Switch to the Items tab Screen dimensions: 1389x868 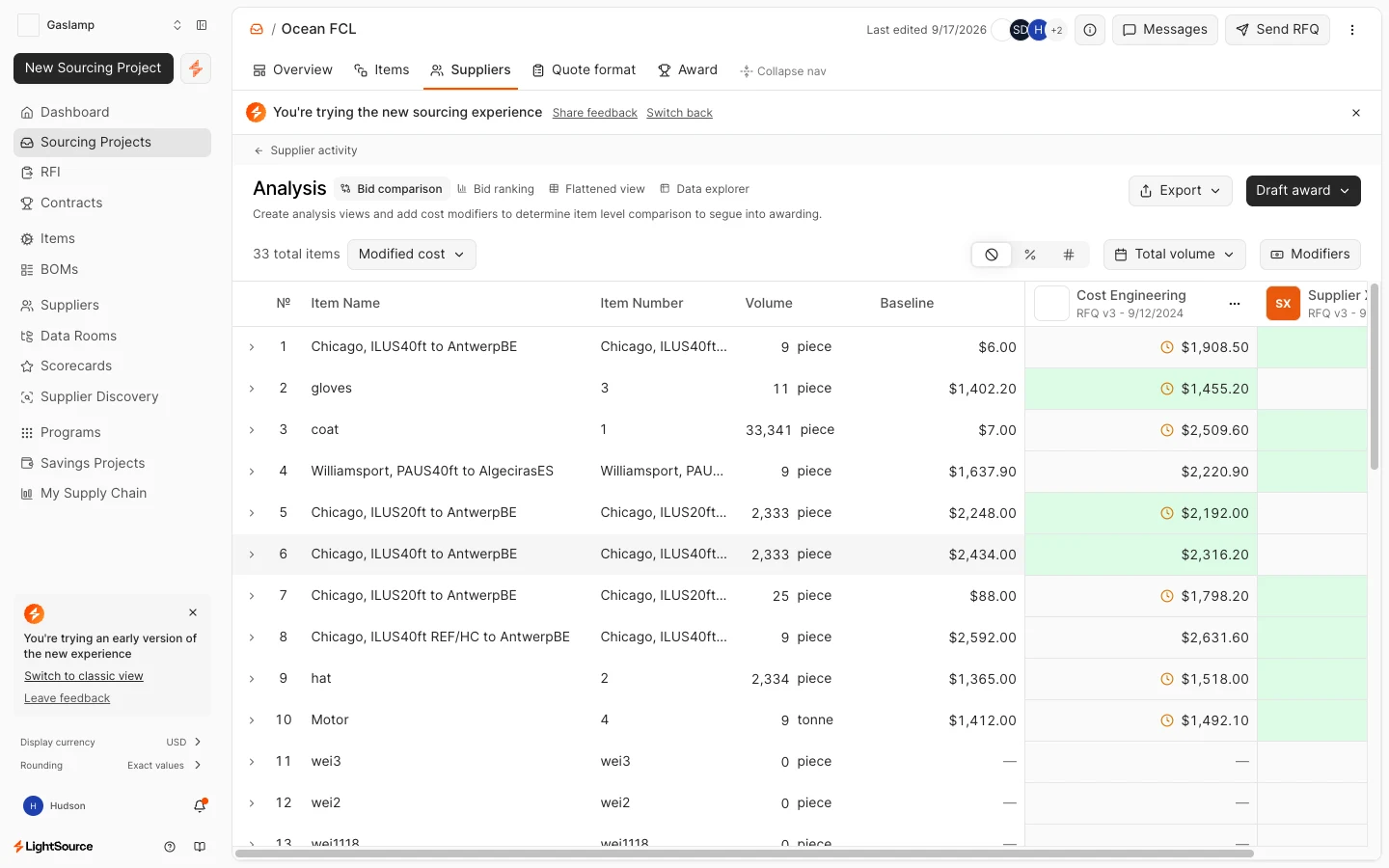pyautogui.click(x=381, y=70)
